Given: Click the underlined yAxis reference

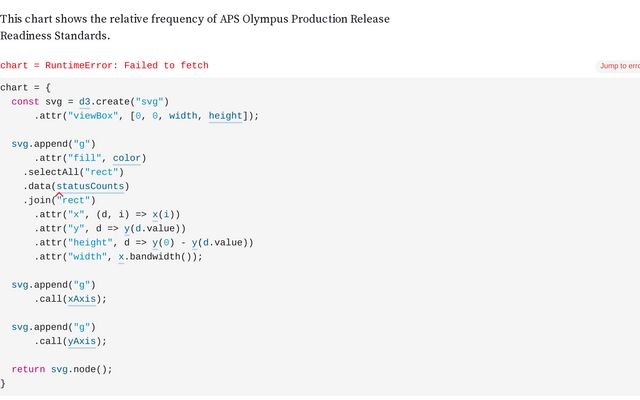Looking at the screenshot, I should coord(82,341).
